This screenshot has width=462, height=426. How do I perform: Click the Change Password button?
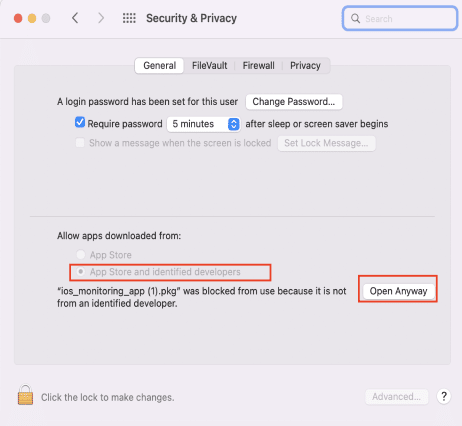click(294, 102)
